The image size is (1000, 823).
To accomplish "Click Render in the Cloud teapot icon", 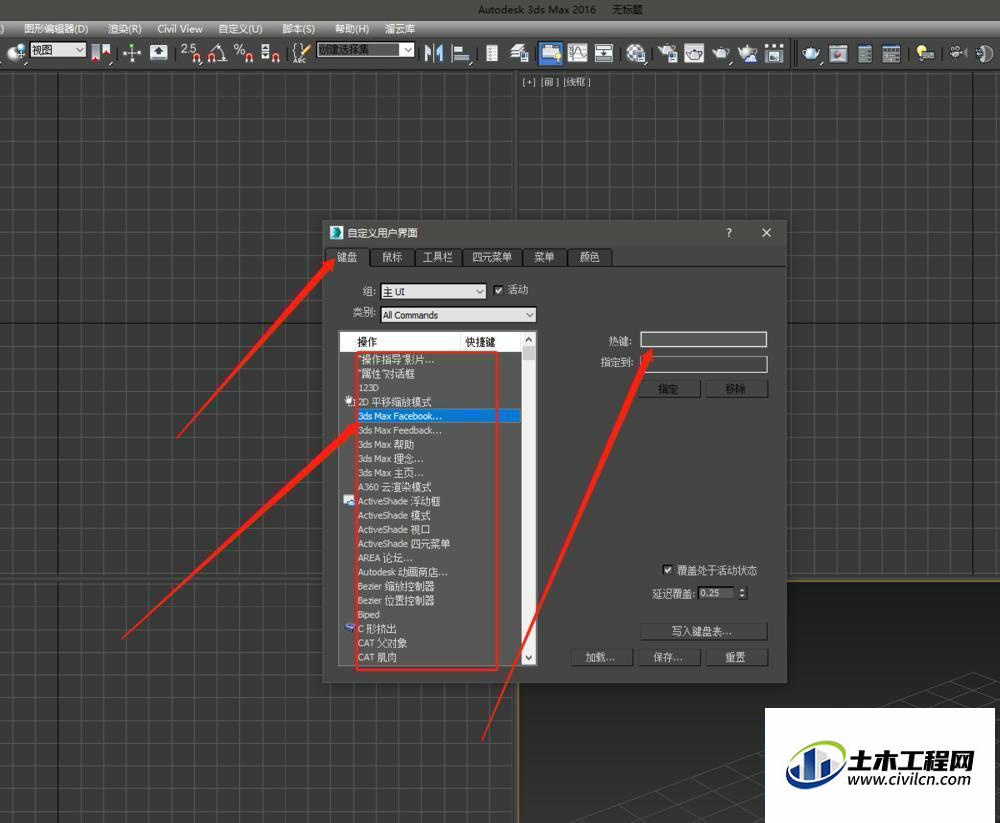I will 747,52.
